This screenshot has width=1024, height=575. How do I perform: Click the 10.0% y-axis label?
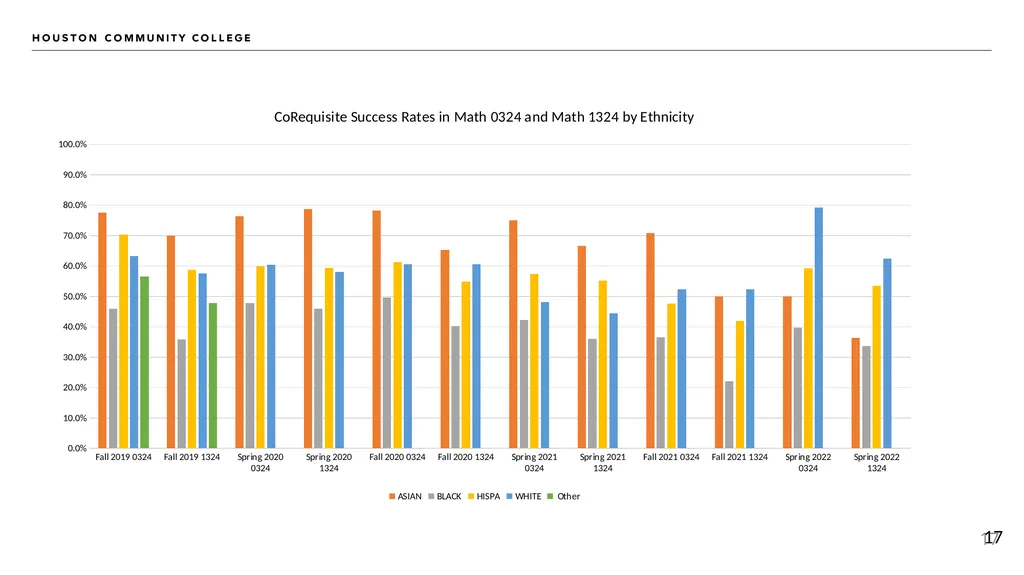point(75,418)
